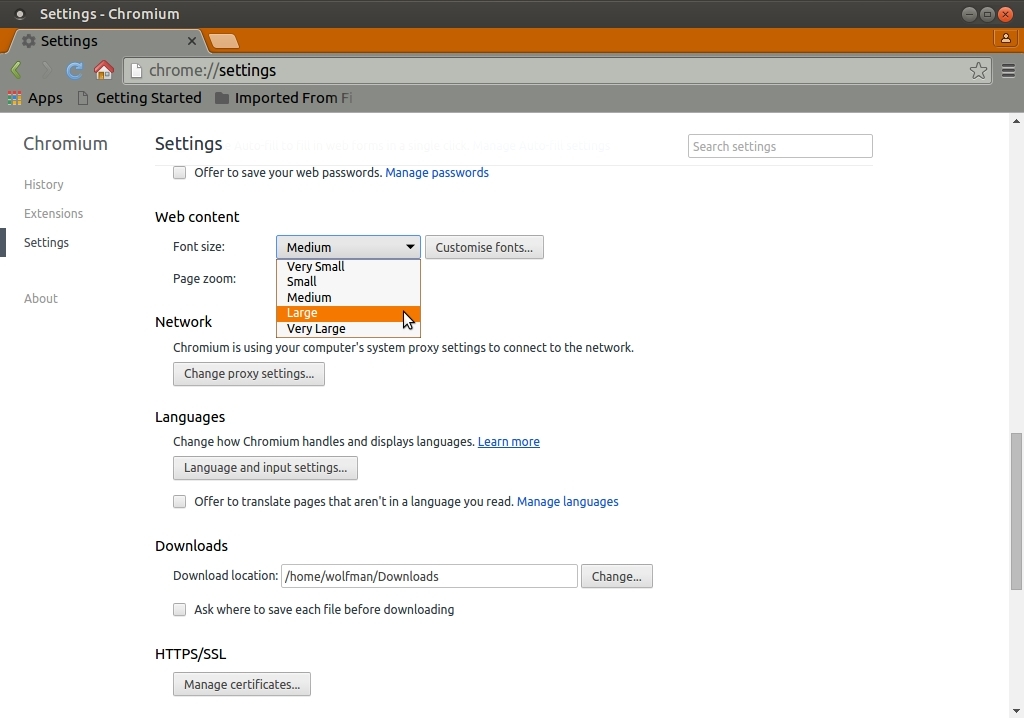This screenshot has height=718, width=1024.
Task: Open the Chromium hamburger menu
Action: tap(1008, 70)
